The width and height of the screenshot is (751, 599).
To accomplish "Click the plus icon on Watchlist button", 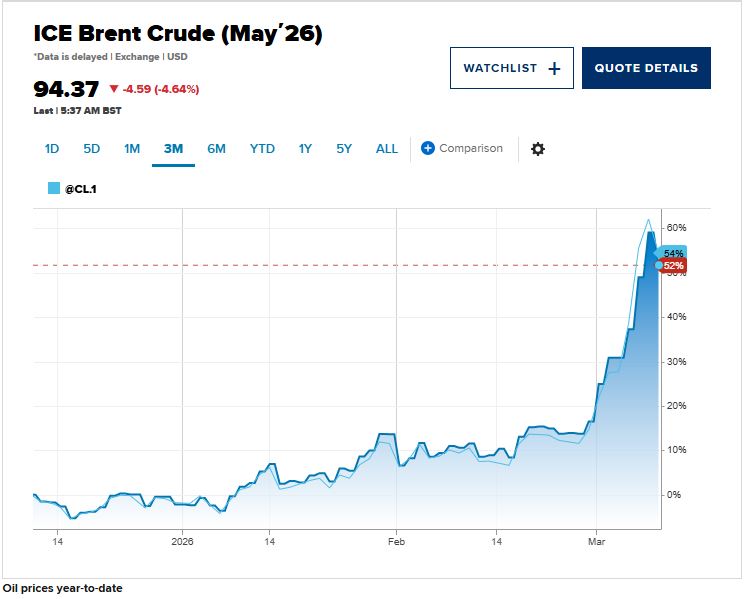I will [x=555, y=68].
